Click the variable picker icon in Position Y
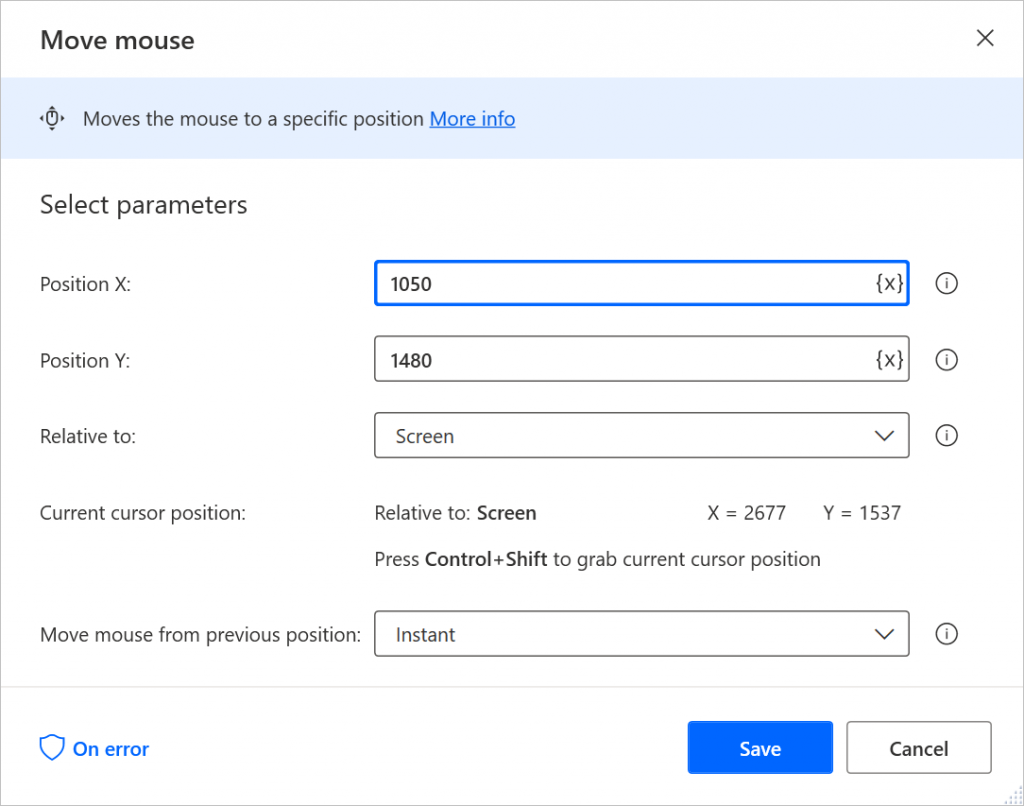This screenshot has width=1024, height=806. [890, 360]
